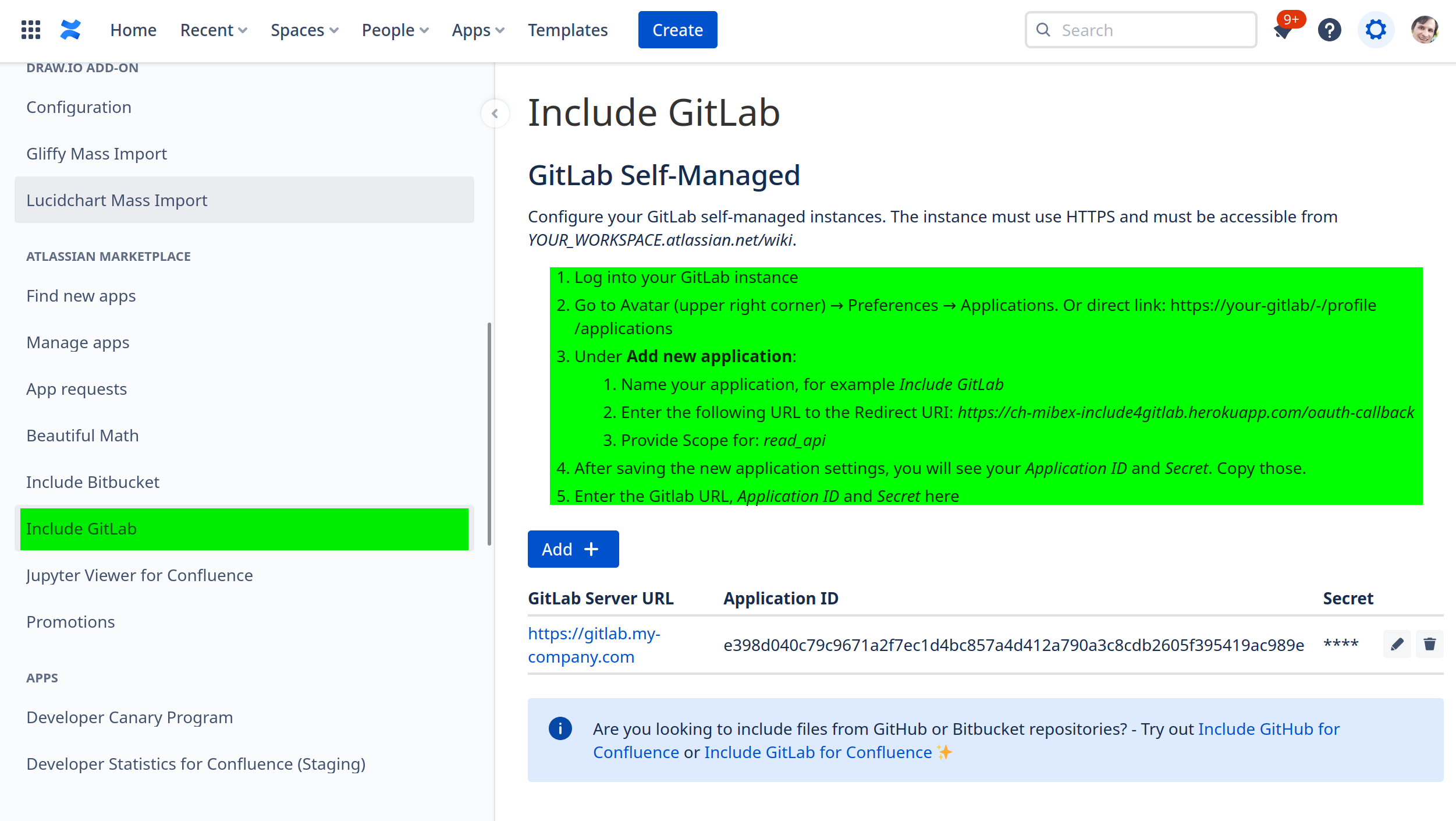Collapse the sidebar with chevron button
The image size is (1456, 821).
495,114
